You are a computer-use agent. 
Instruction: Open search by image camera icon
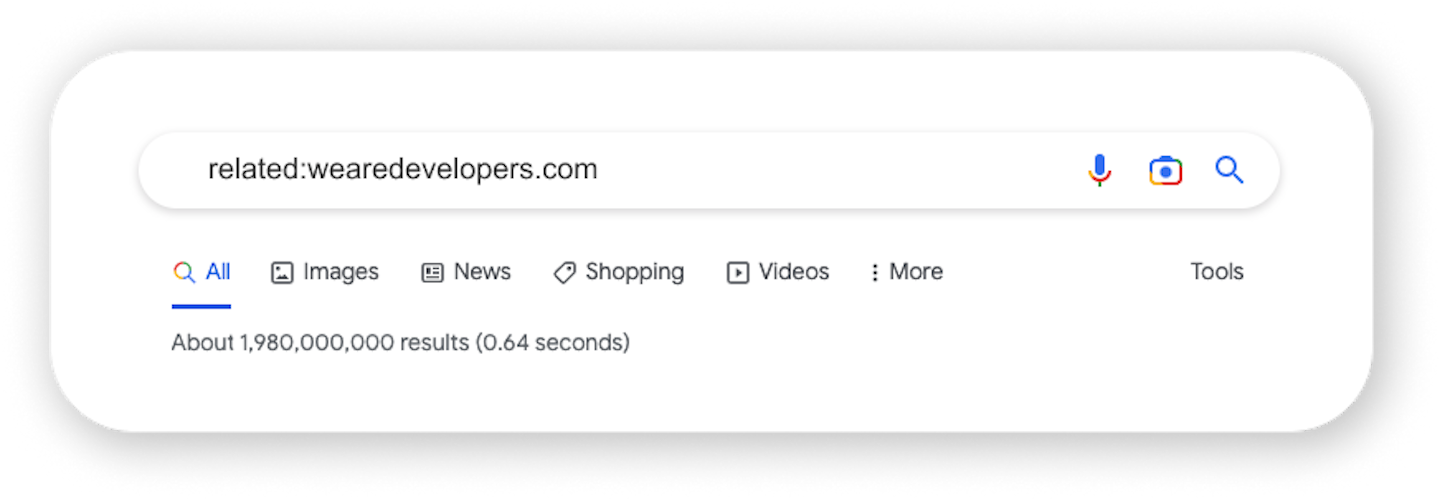(x=1165, y=171)
